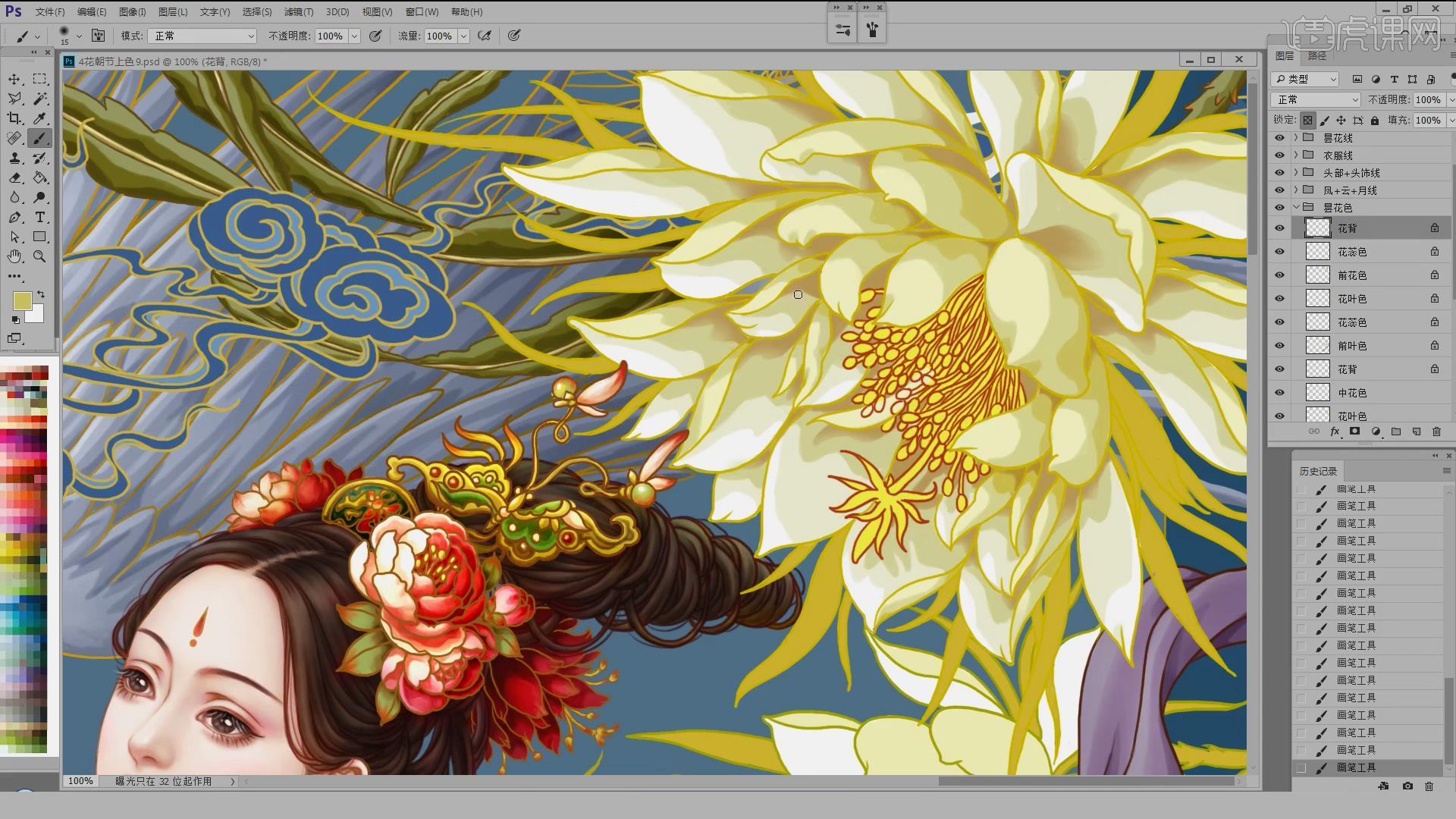Create new document from current state
This screenshot has width=1456, height=819.
(1384, 786)
